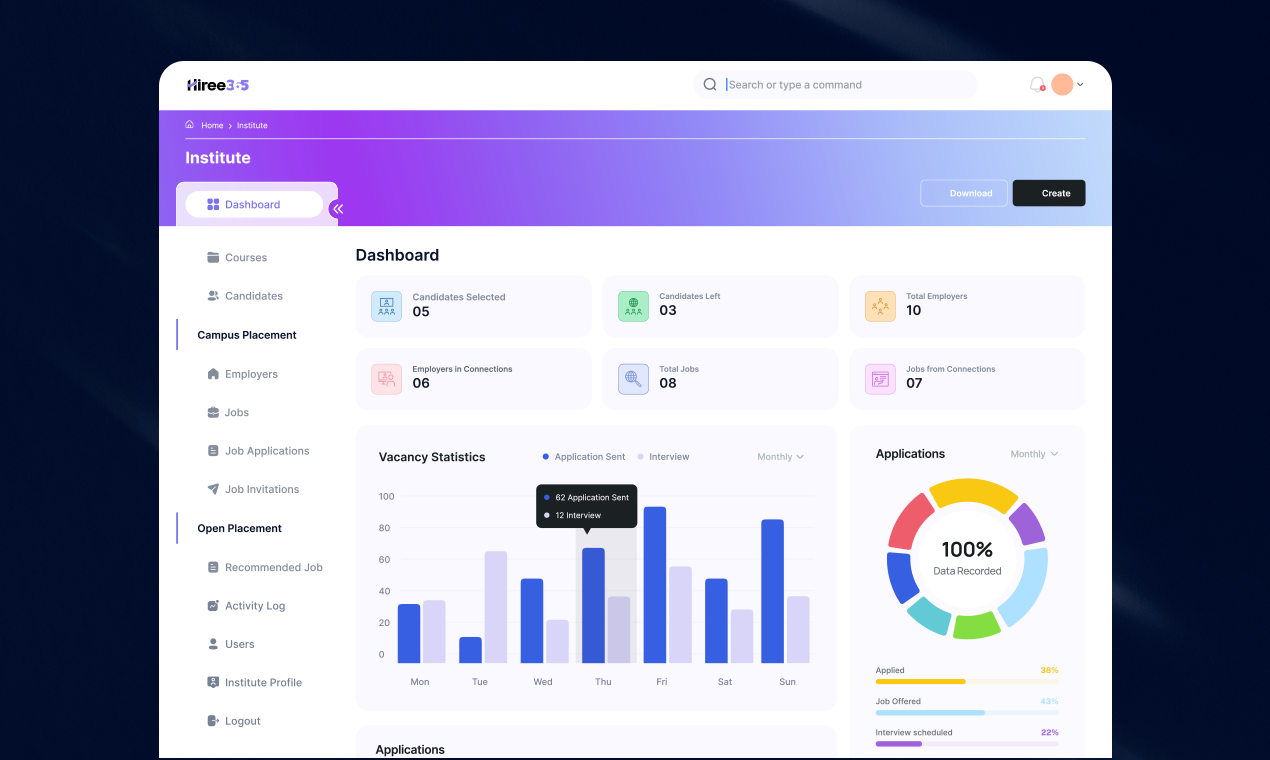The width and height of the screenshot is (1270, 760).
Task: Click the '100%' donut center value
Action: click(967, 550)
